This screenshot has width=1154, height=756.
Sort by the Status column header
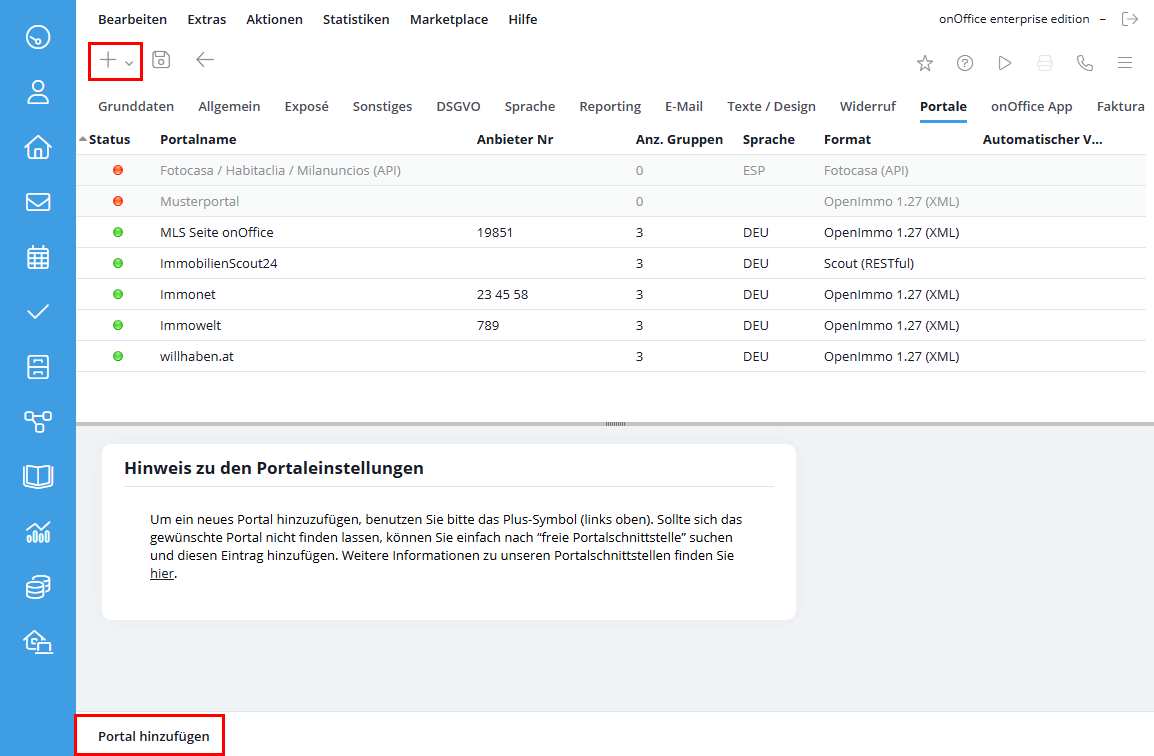click(109, 140)
